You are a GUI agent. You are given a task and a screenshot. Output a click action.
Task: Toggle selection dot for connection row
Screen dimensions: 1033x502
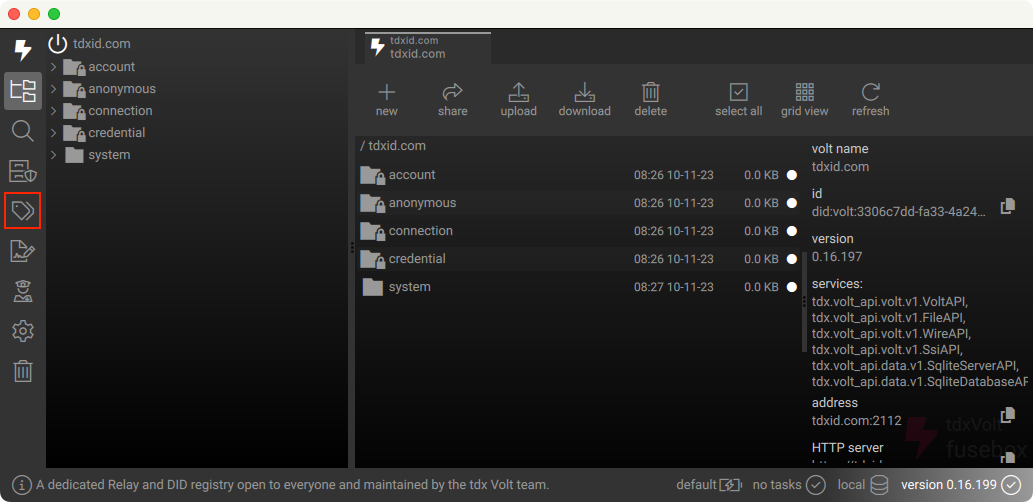pyautogui.click(x=792, y=231)
